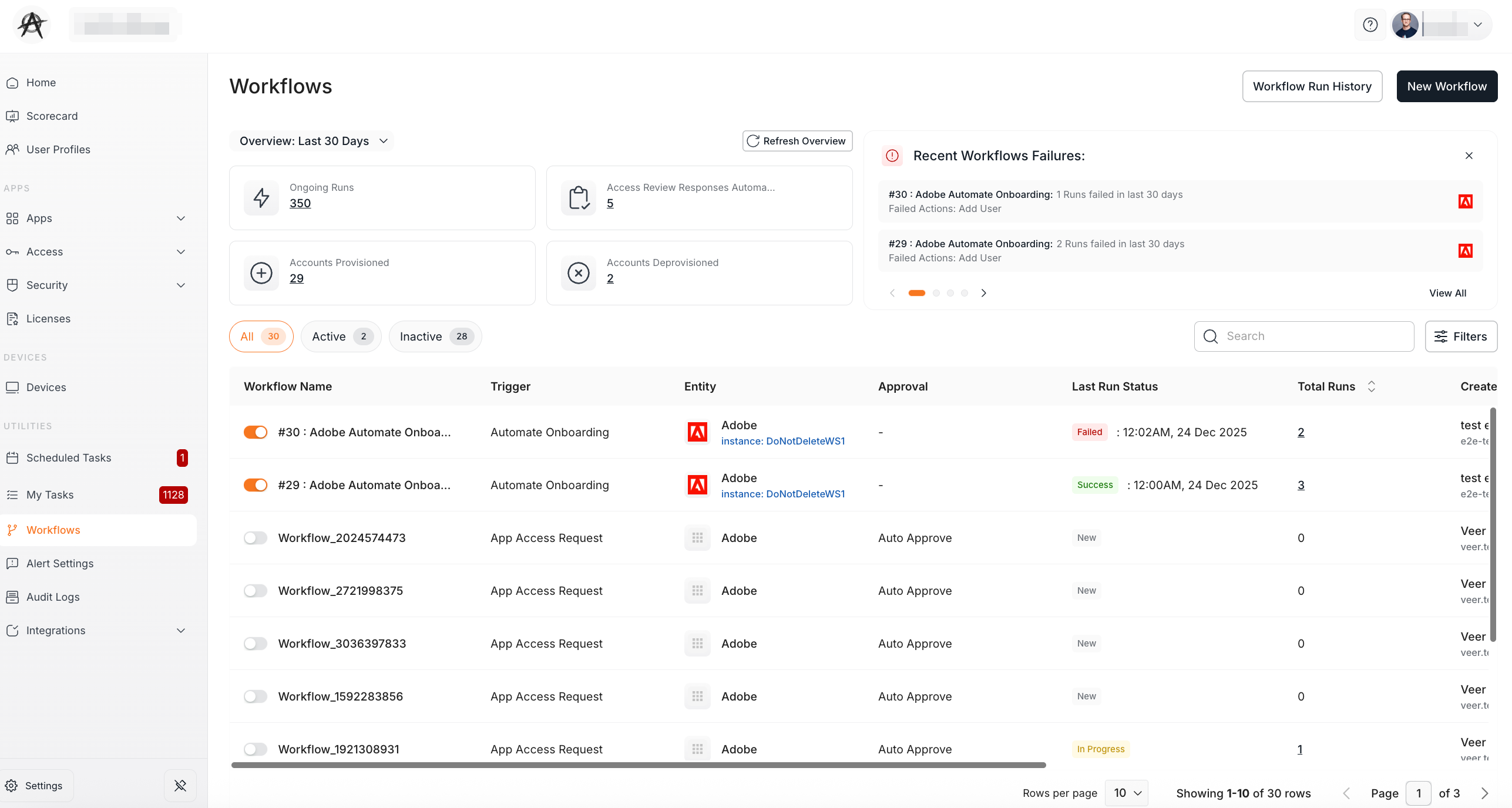Viewport: 1512px width, 808px height.
Task: Go to next failures carousel slide
Action: pos(984,293)
